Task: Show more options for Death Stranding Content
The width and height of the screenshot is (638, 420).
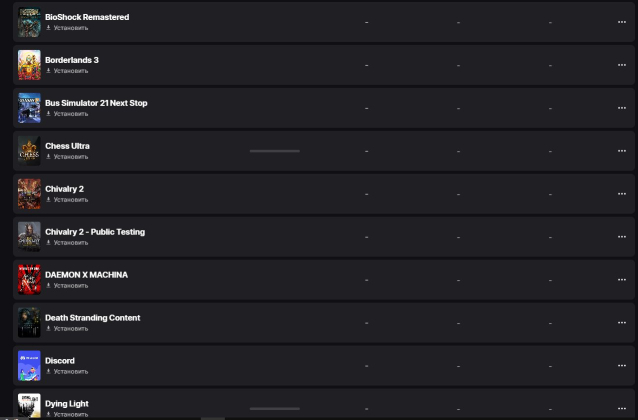Action: [x=621, y=322]
